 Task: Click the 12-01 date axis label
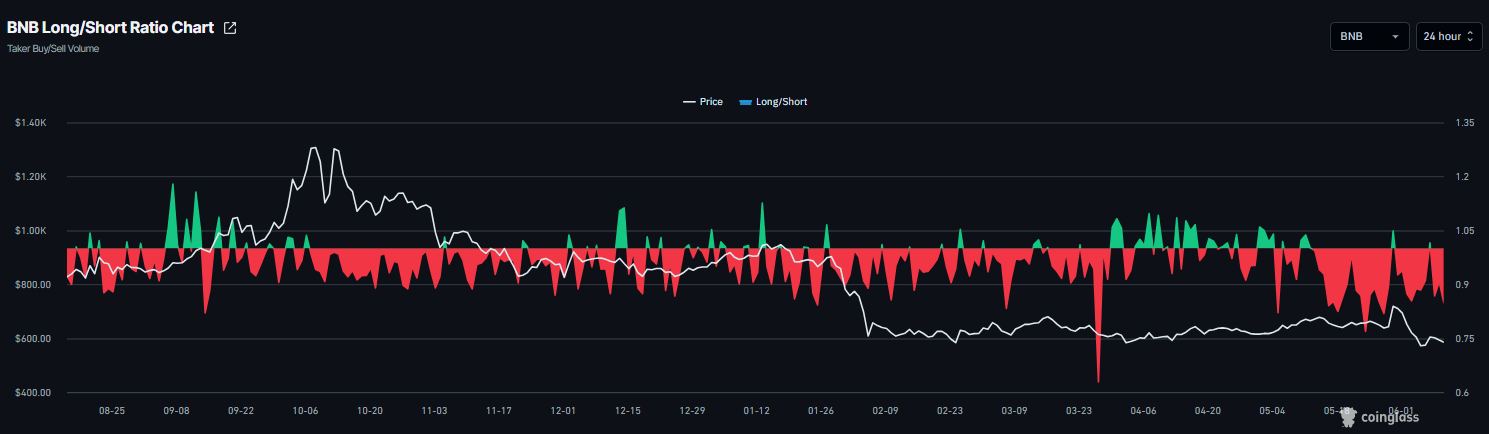(563, 411)
